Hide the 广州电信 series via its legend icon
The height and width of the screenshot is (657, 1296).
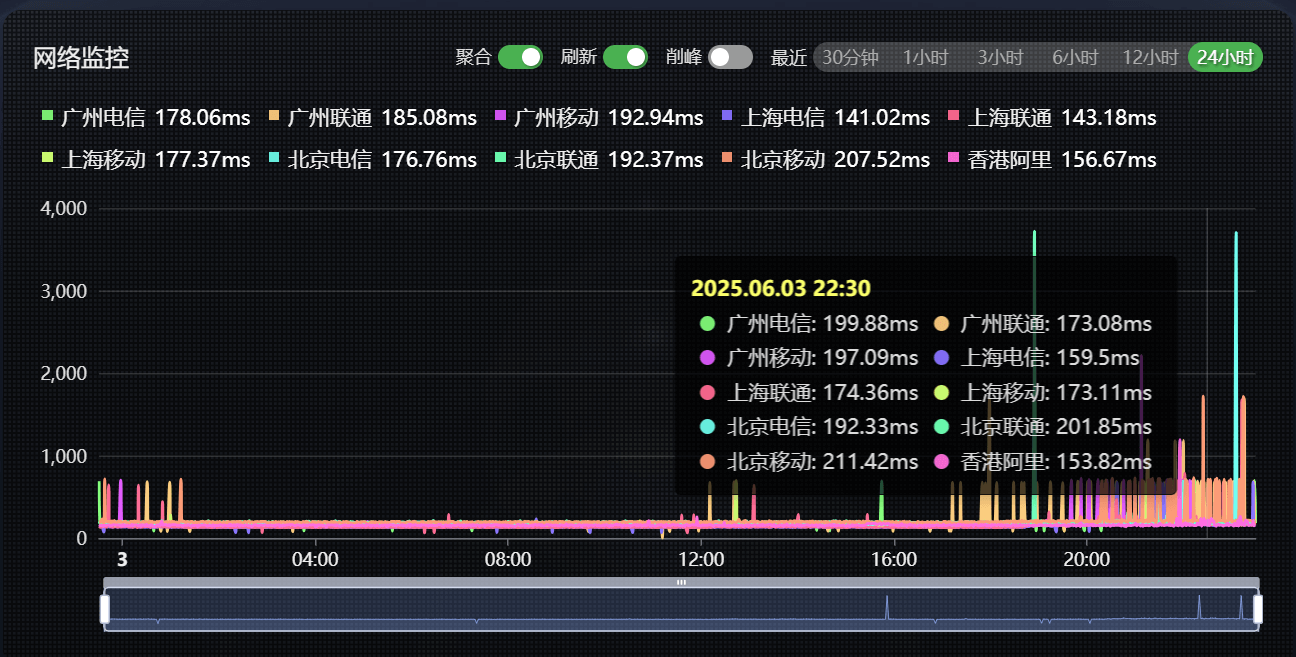coord(47,117)
